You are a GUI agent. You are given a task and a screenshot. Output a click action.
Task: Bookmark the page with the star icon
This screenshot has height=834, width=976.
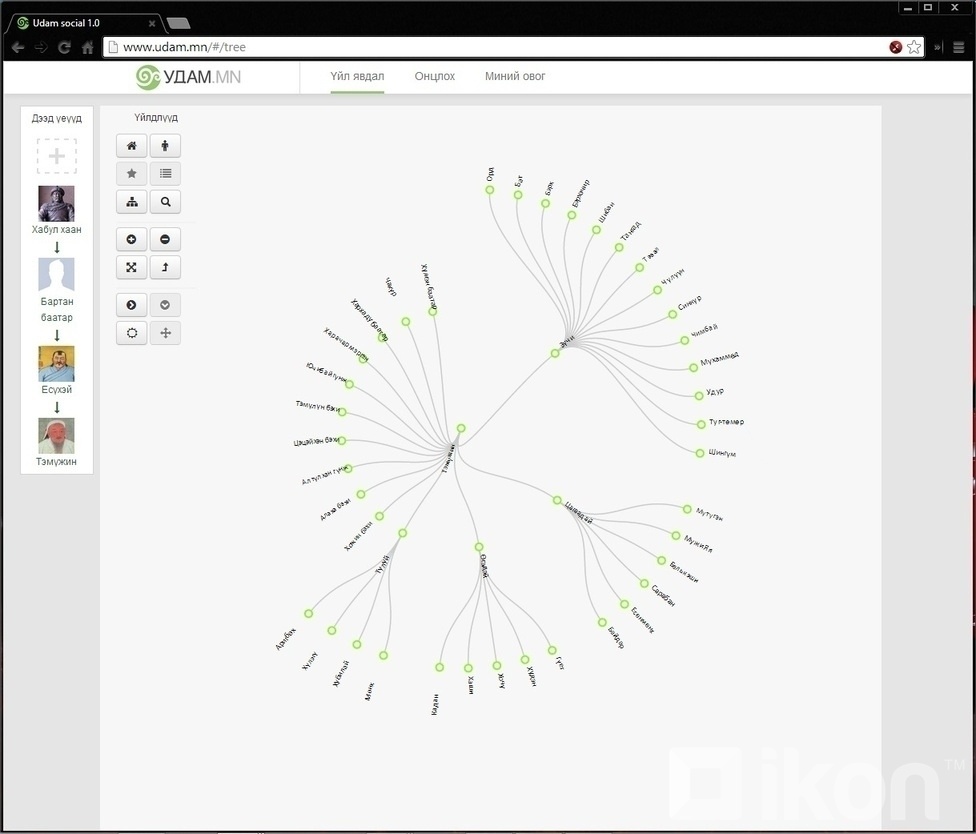(914, 47)
